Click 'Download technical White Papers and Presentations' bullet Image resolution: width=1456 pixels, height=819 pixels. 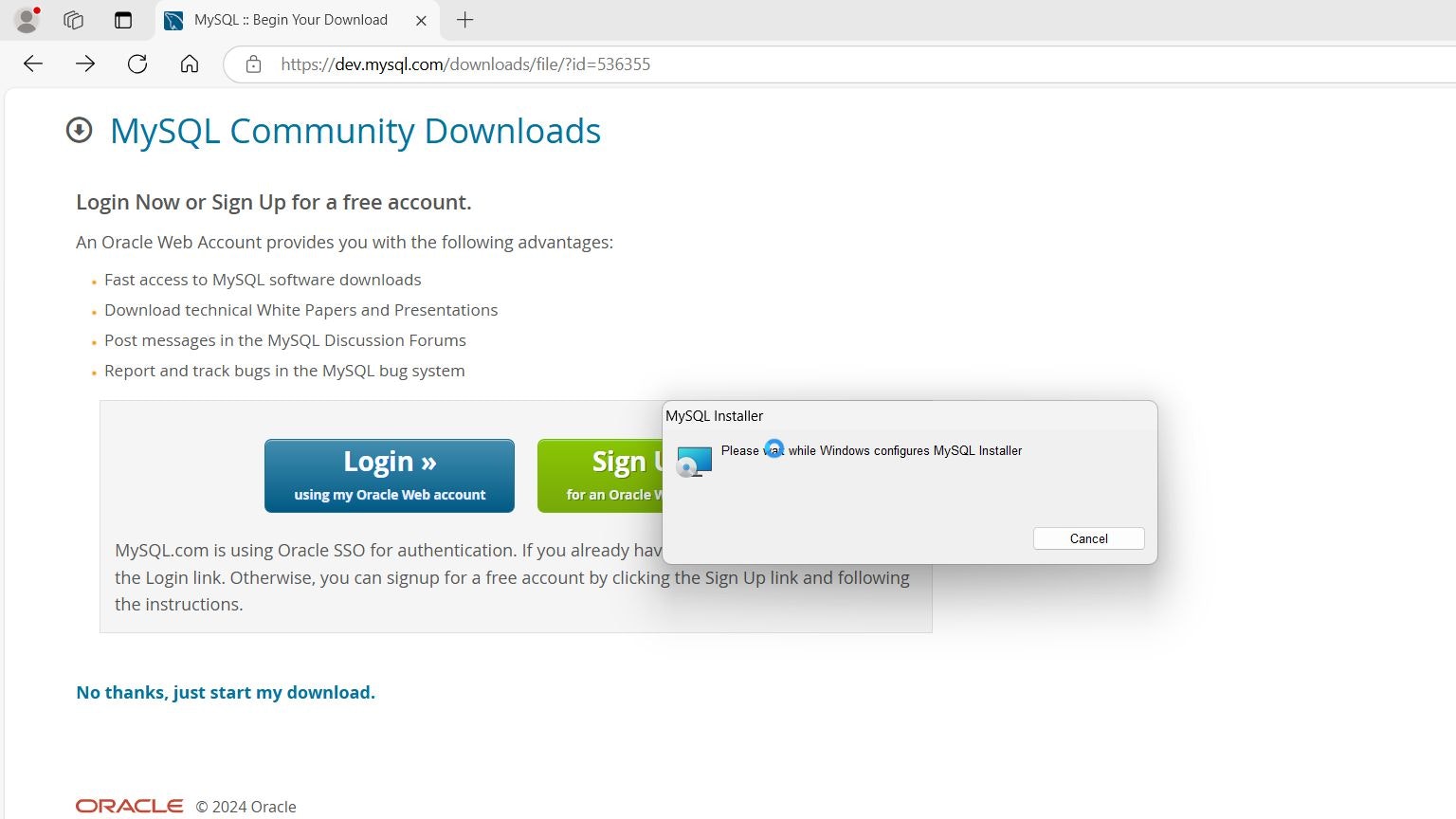click(x=300, y=310)
